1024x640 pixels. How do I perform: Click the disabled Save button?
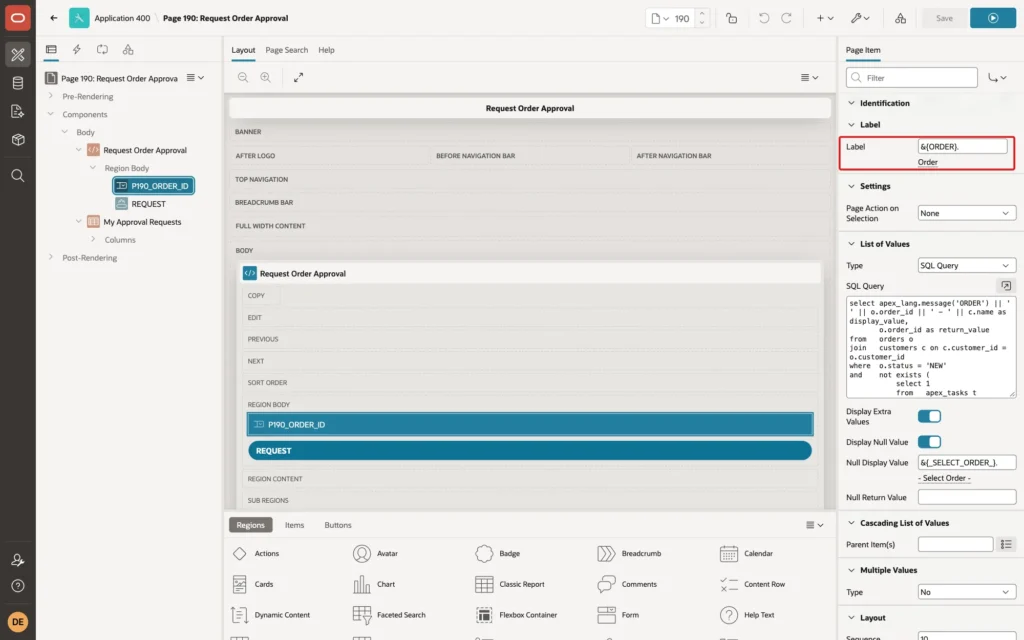click(944, 18)
